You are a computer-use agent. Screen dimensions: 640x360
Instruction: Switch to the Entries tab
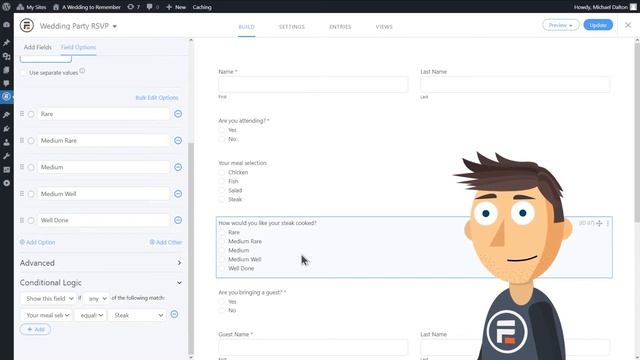coord(340,27)
